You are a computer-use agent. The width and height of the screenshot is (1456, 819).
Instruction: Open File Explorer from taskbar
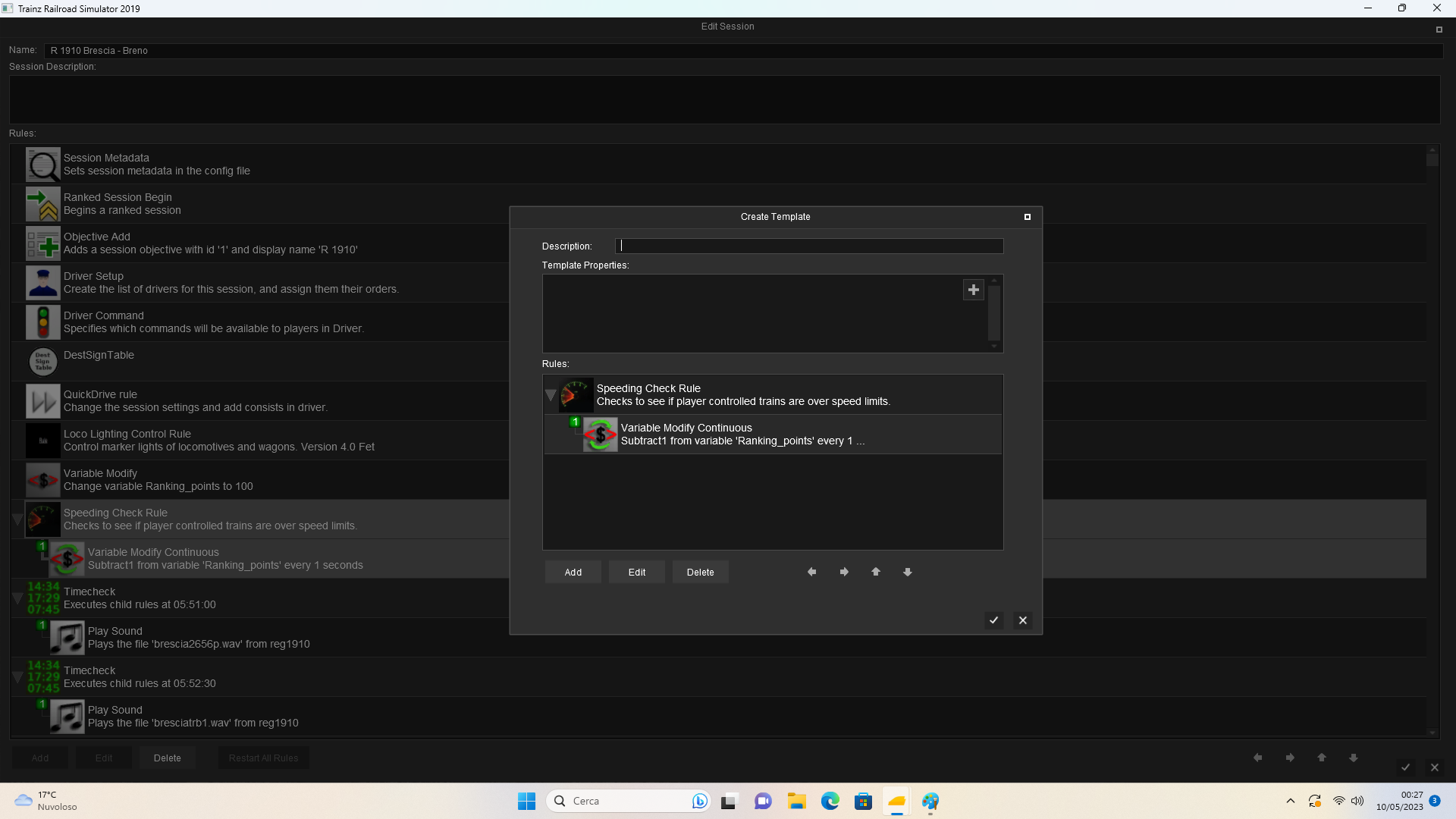coord(796,801)
